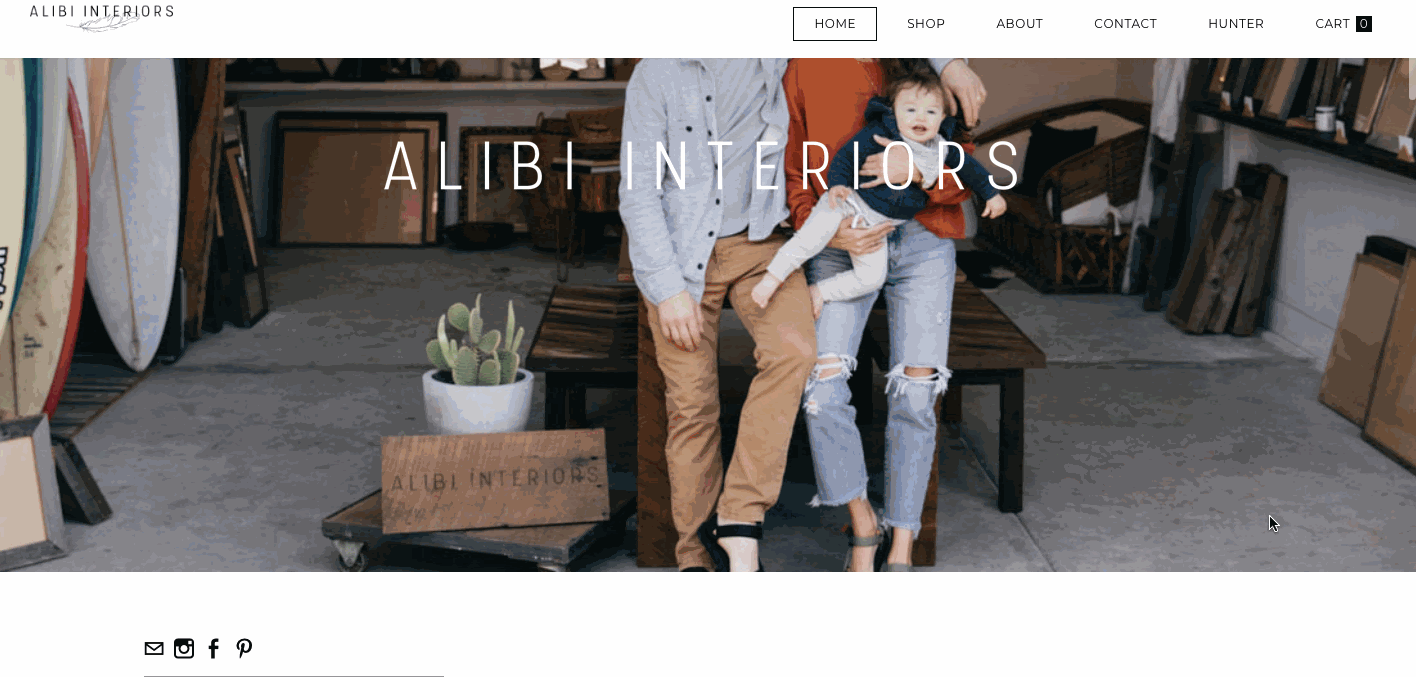Click the cart item count badge

[1364, 24]
